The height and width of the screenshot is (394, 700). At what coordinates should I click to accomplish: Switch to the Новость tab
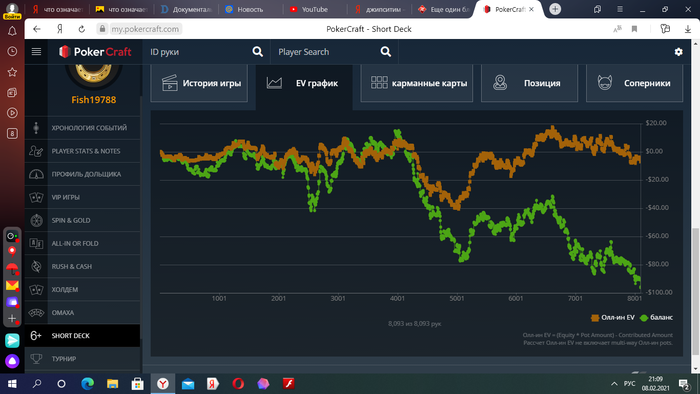point(250,9)
